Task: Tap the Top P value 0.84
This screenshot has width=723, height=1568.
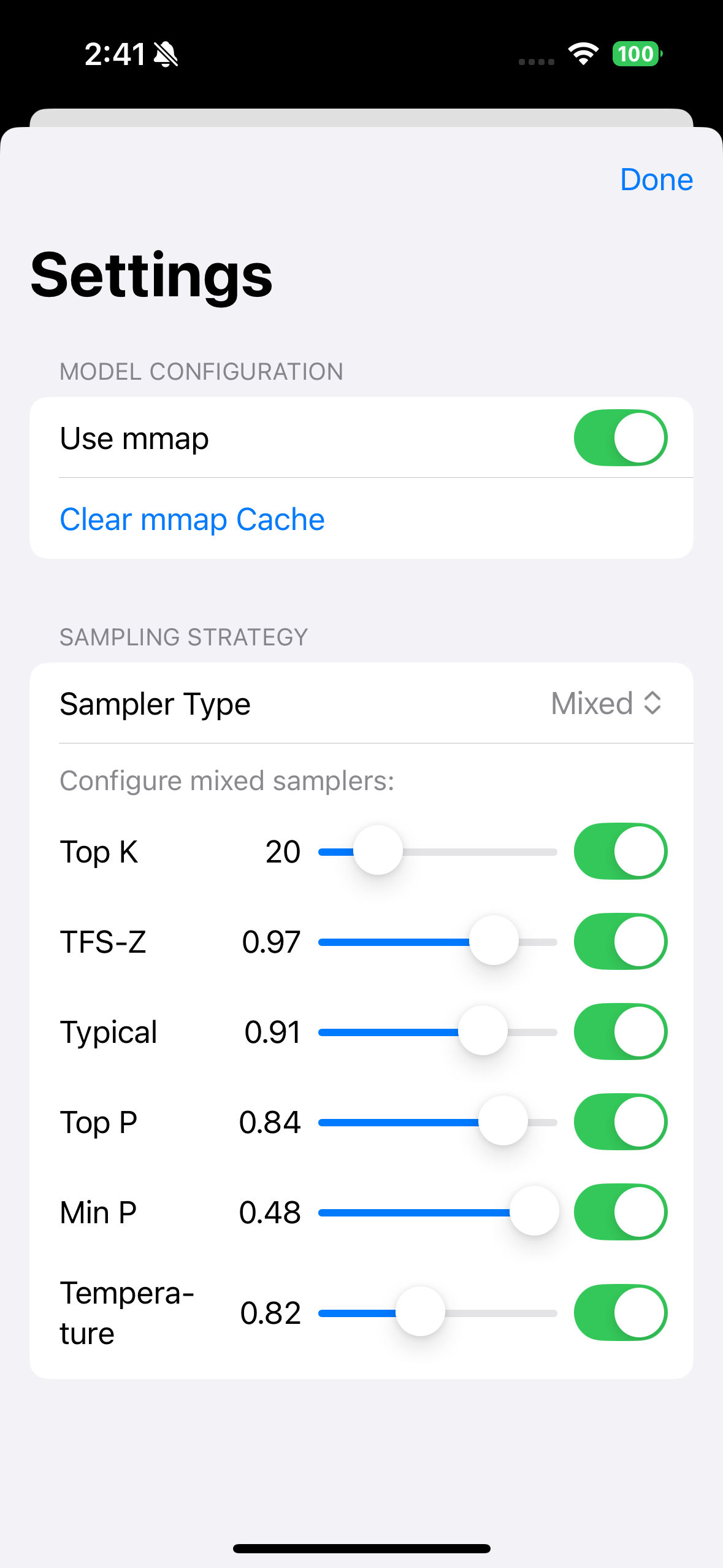Action: [x=270, y=1122]
